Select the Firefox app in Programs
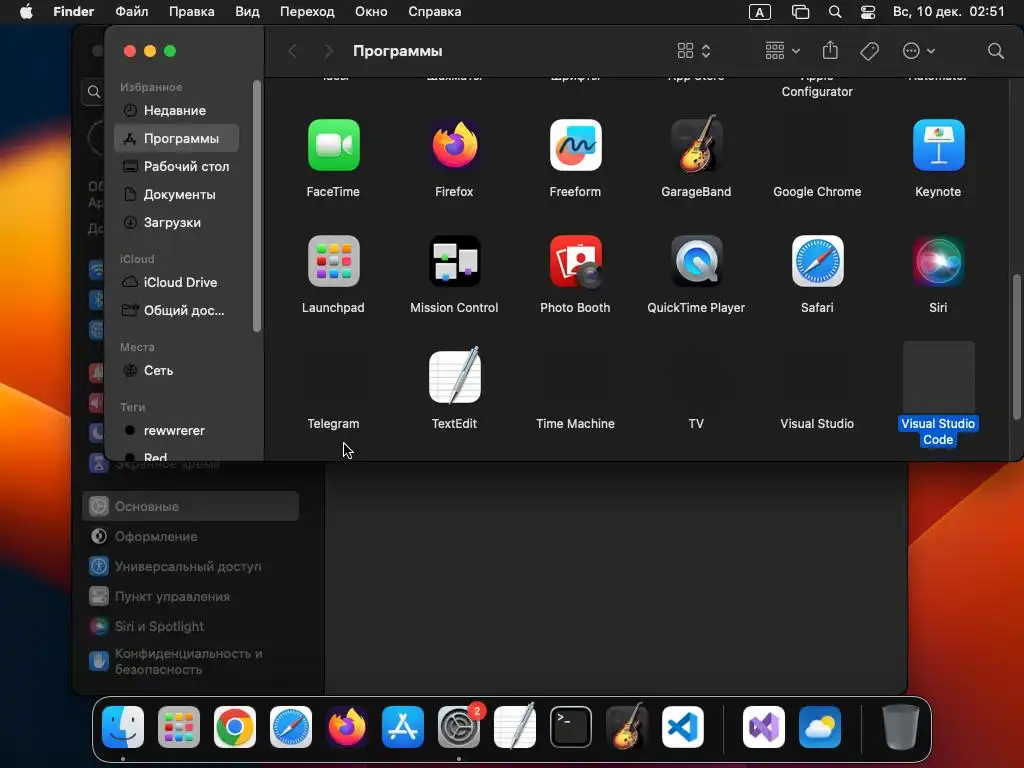 (455, 145)
